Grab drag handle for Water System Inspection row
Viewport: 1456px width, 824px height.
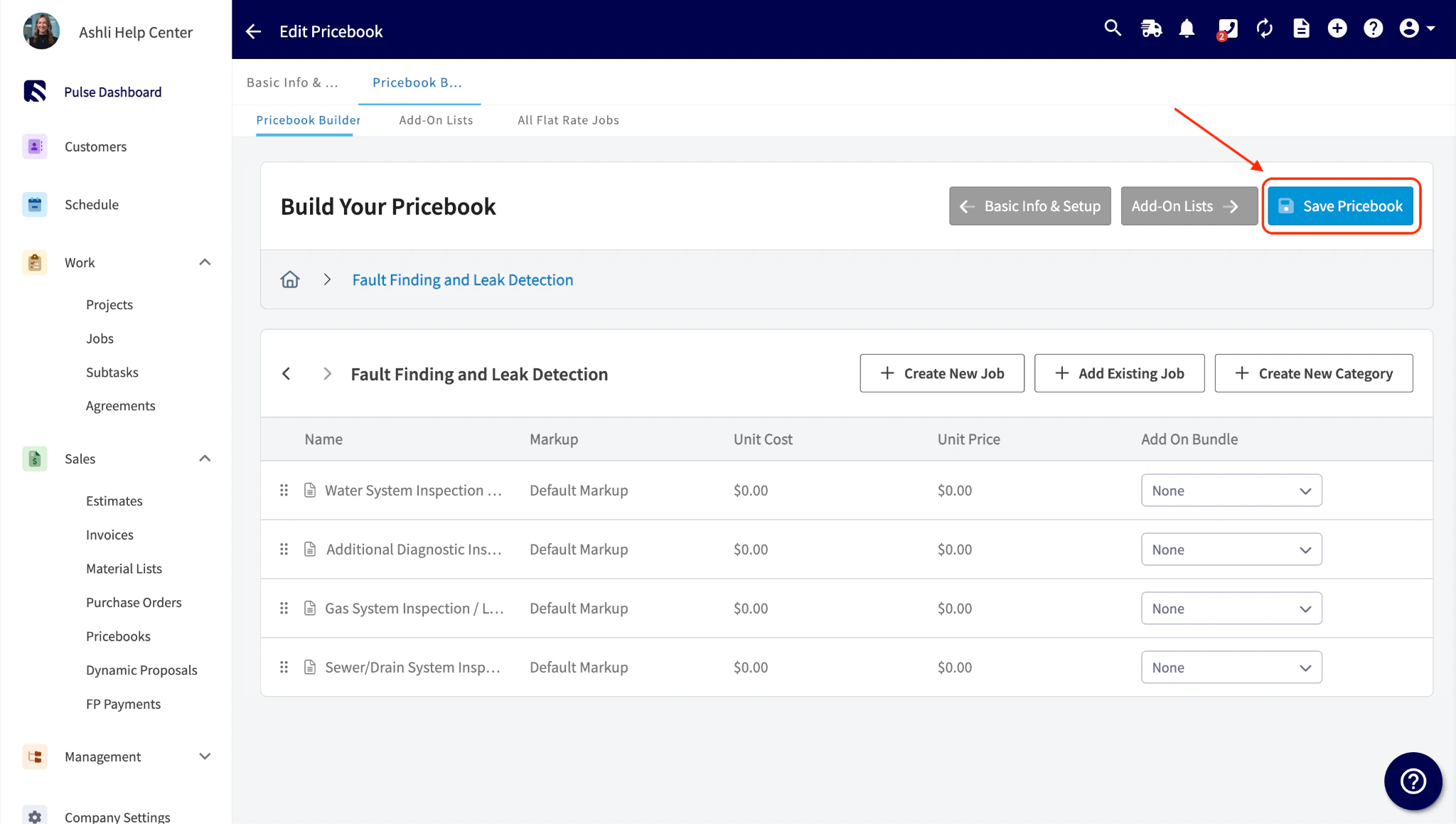point(284,490)
